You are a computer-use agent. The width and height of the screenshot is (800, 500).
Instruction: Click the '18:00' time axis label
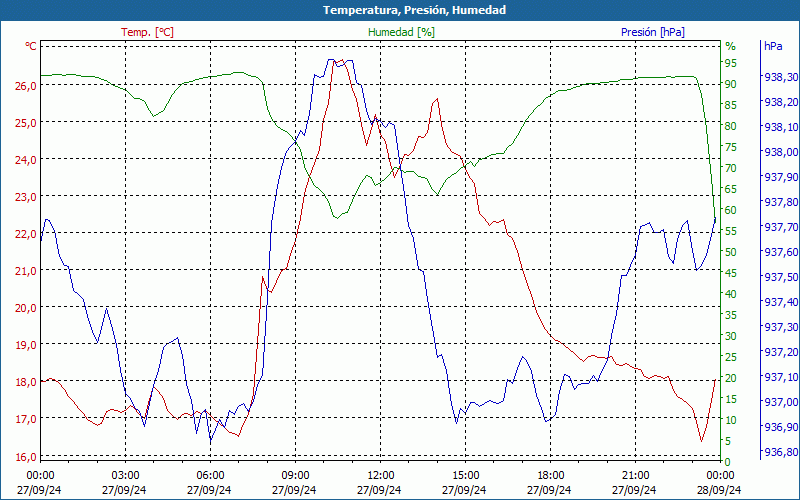point(551,476)
